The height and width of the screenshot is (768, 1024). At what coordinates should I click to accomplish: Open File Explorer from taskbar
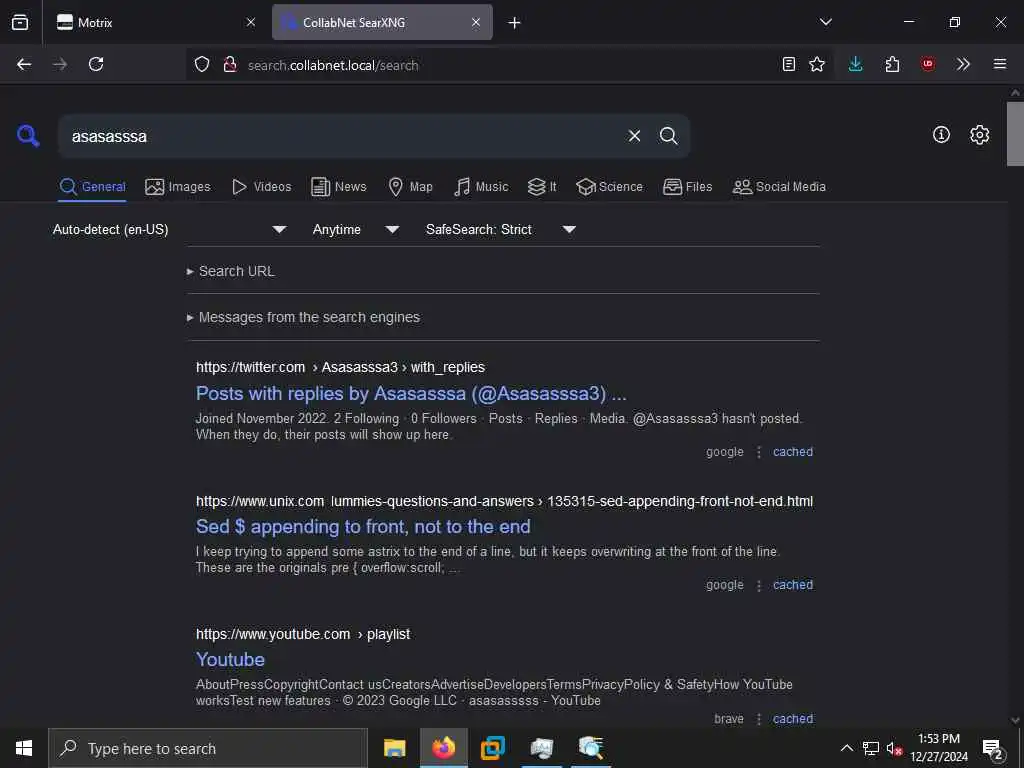click(394, 748)
